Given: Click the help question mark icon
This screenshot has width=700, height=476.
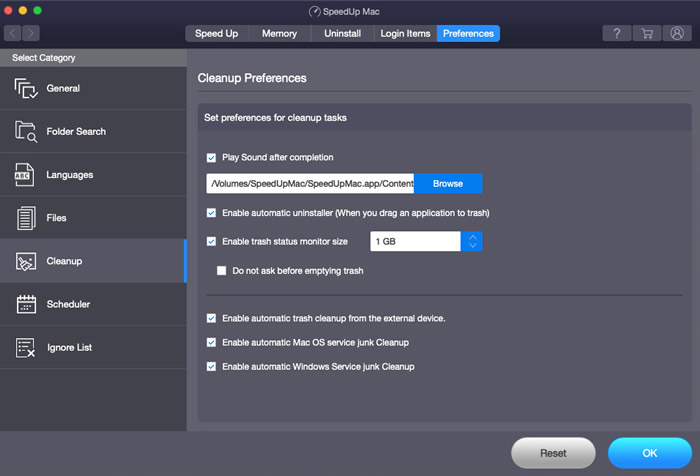Looking at the screenshot, I should [617, 33].
